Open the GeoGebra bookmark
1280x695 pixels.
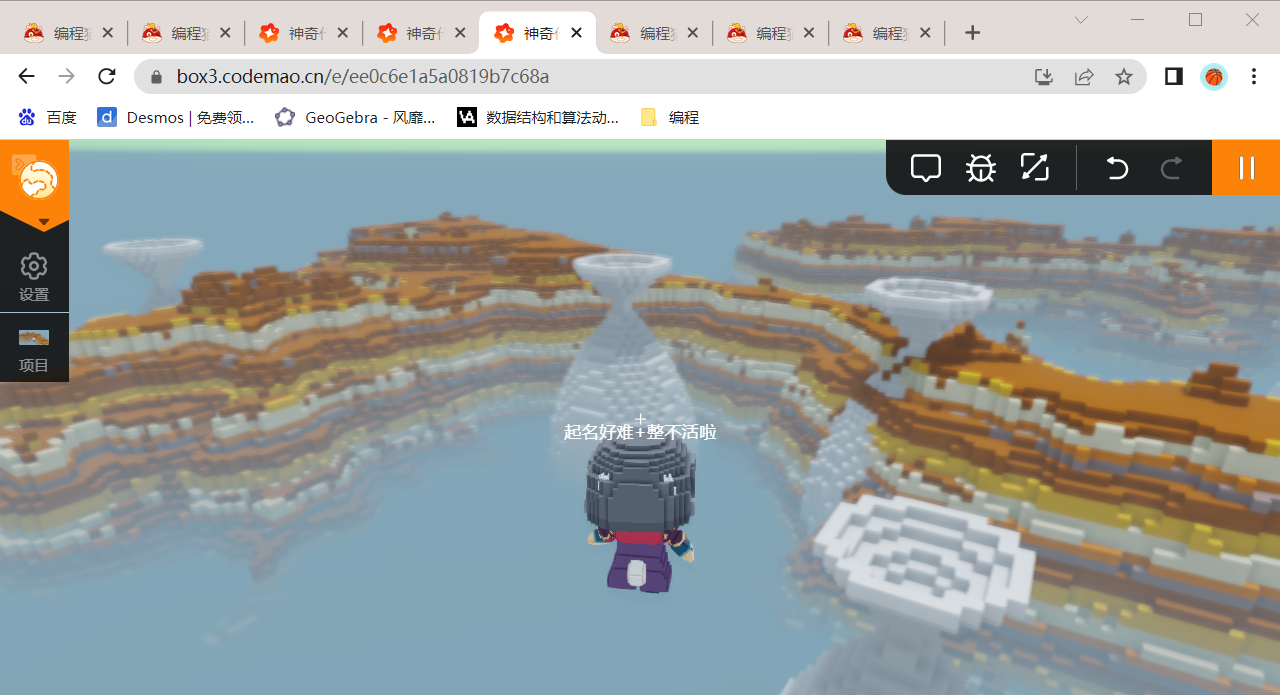(x=356, y=118)
